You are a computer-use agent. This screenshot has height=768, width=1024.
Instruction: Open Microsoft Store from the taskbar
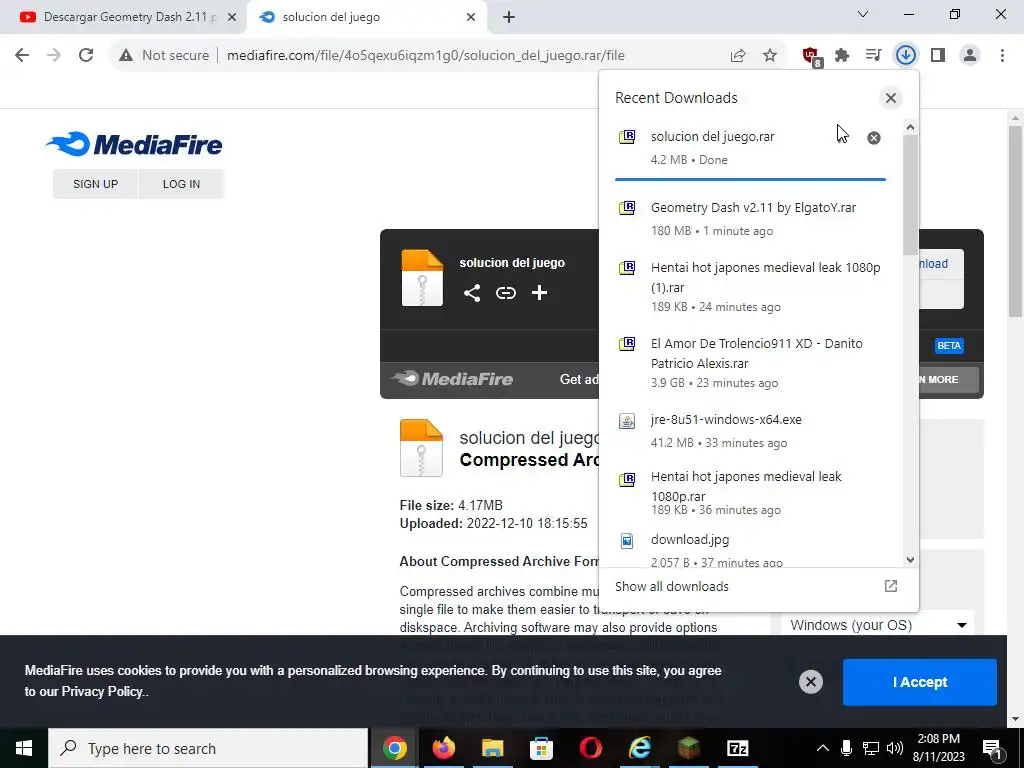(541, 748)
